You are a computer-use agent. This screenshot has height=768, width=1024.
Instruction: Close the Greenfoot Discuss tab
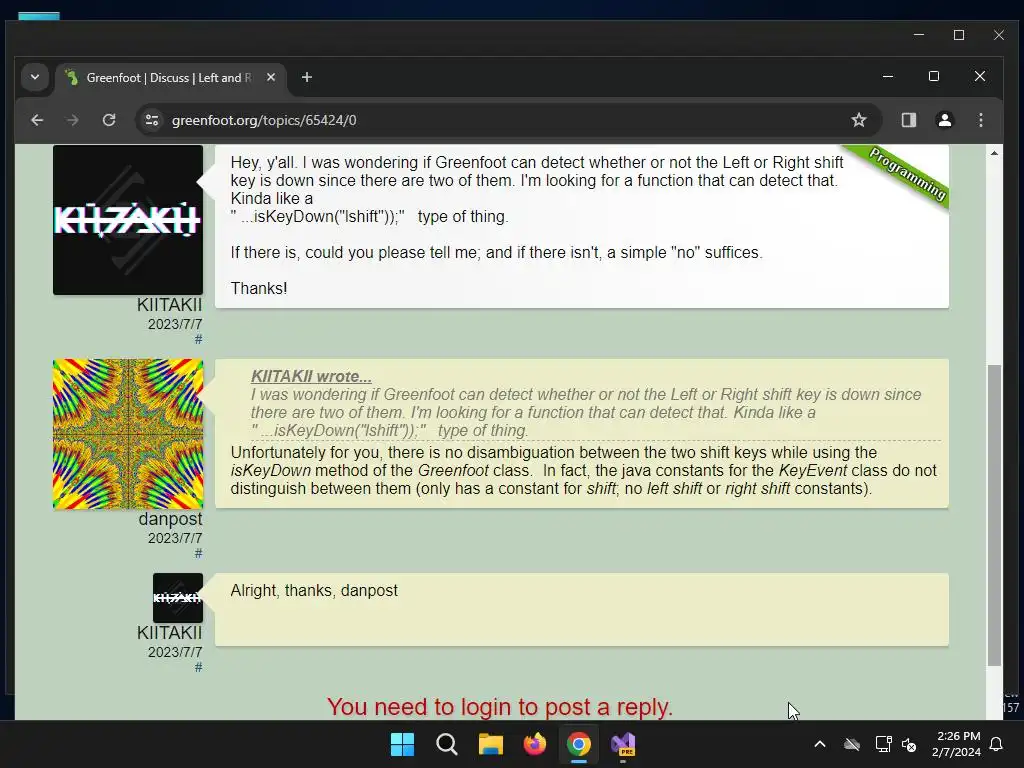[271, 78]
